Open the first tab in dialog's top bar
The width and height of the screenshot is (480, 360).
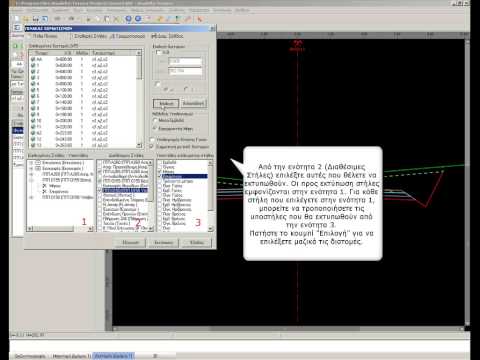click(x=43, y=36)
